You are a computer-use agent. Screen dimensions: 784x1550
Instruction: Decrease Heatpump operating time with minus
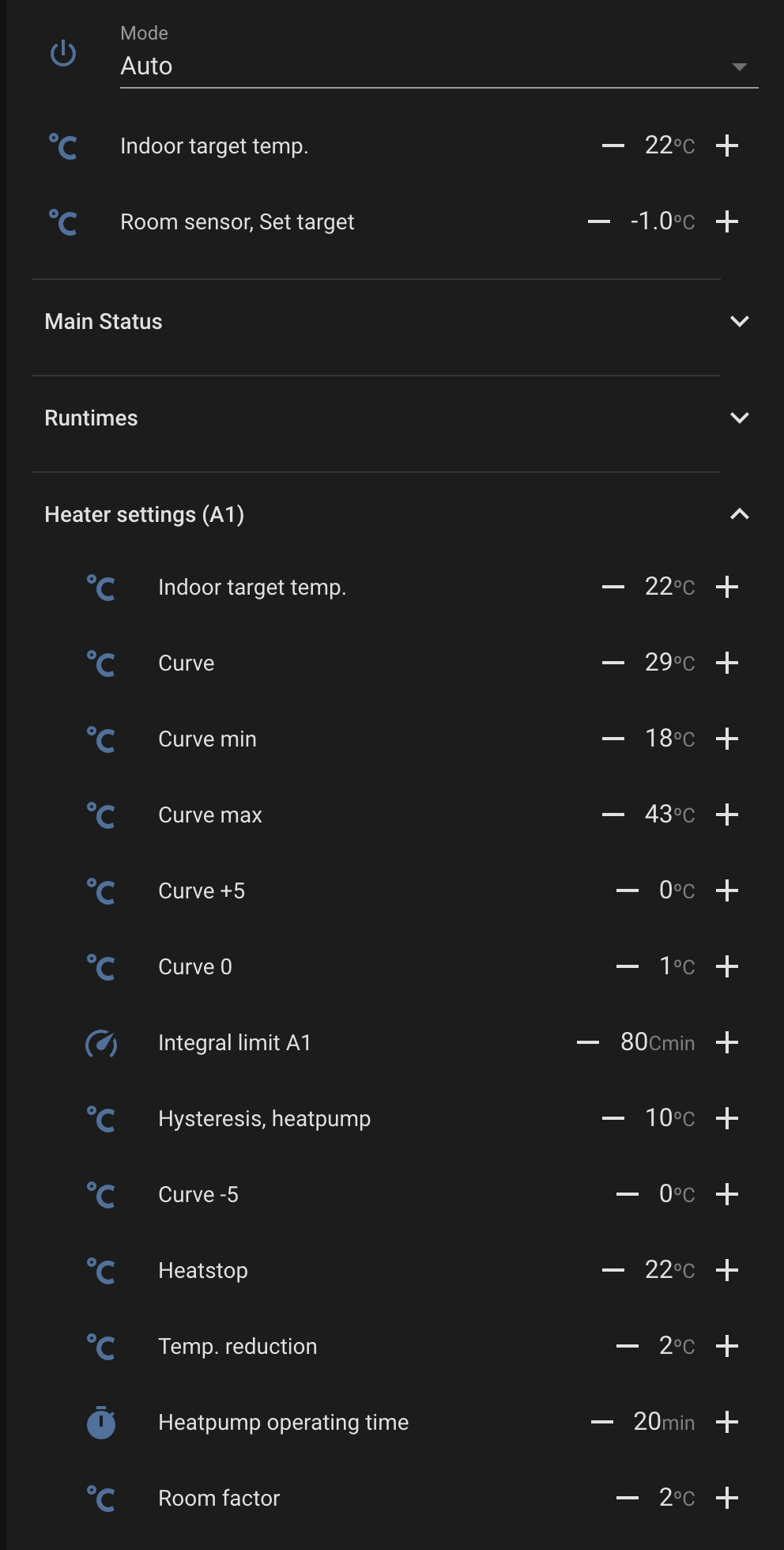(x=602, y=1422)
